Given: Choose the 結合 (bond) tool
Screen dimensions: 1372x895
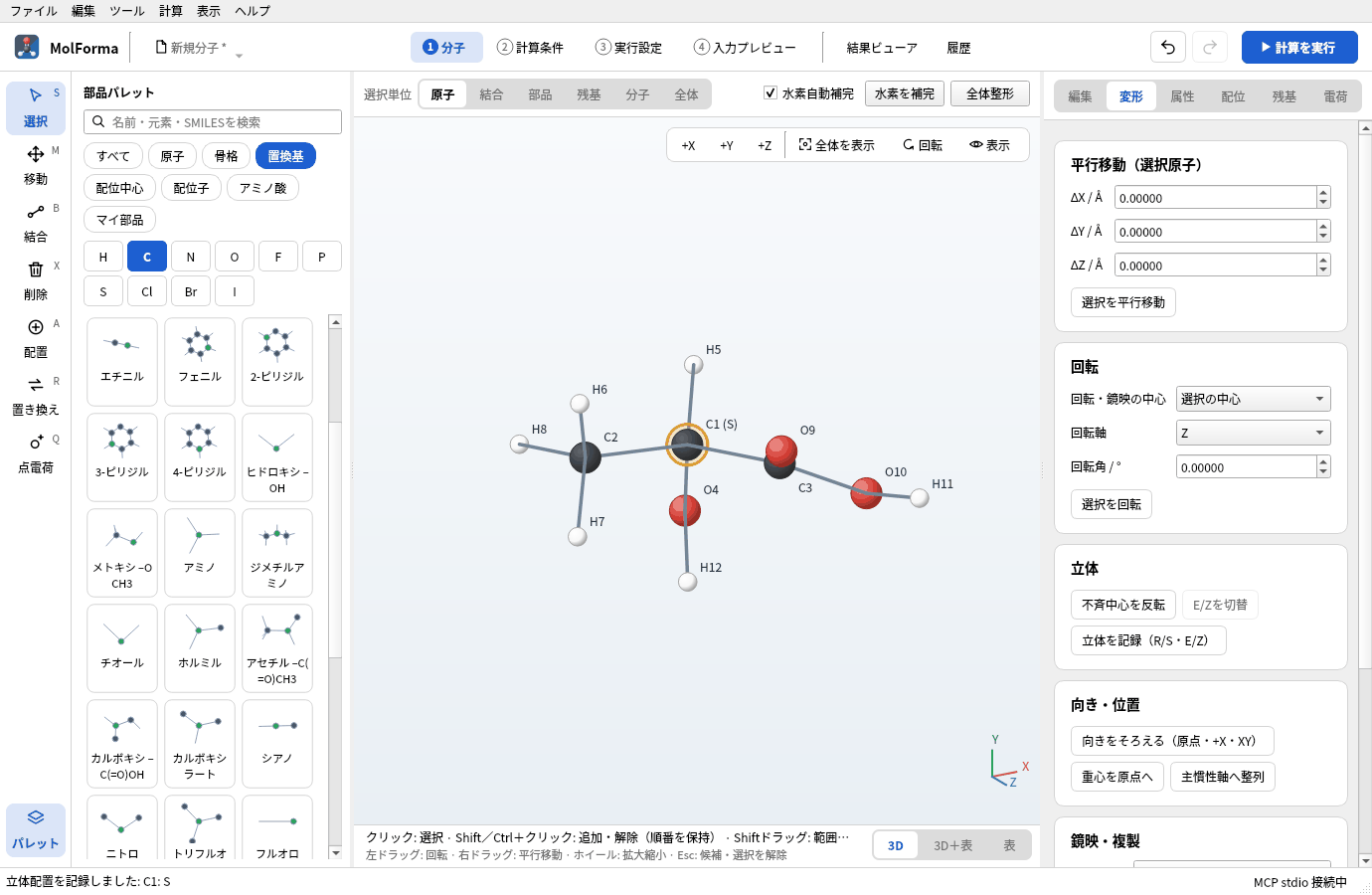Looking at the screenshot, I should click(x=36, y=223).
